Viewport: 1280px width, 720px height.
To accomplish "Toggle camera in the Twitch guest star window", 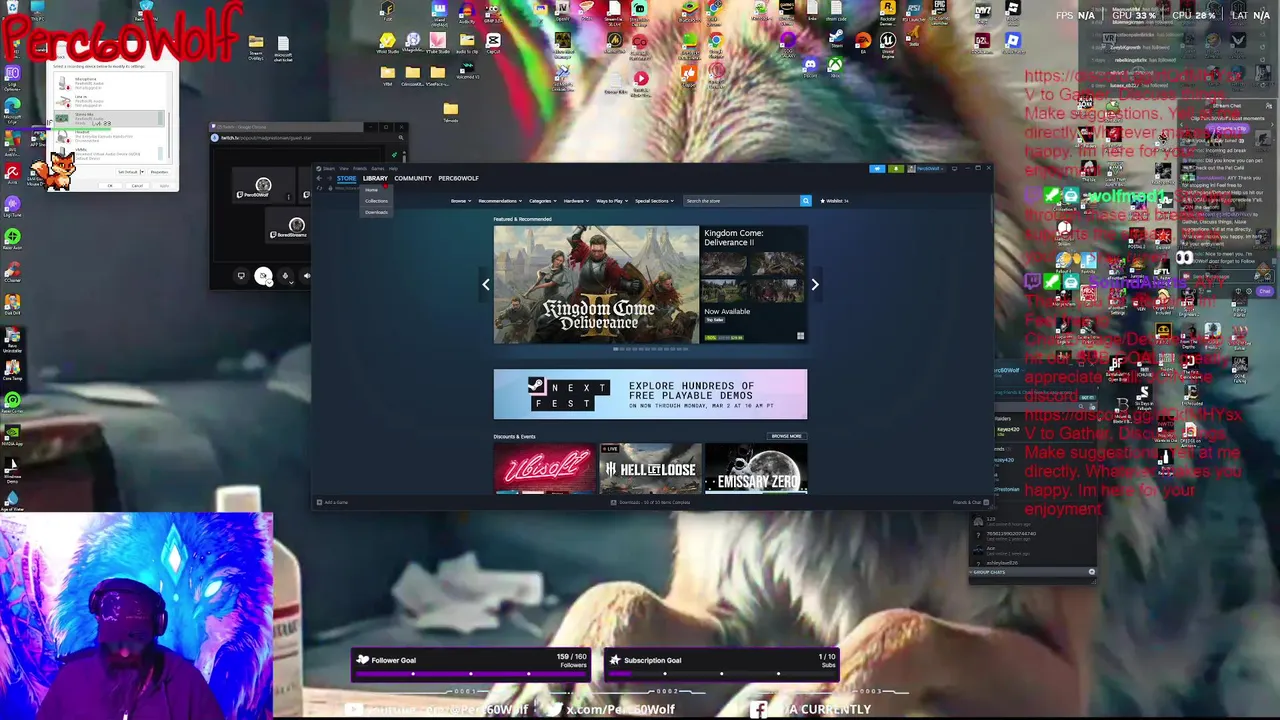I will pos(263,276).
